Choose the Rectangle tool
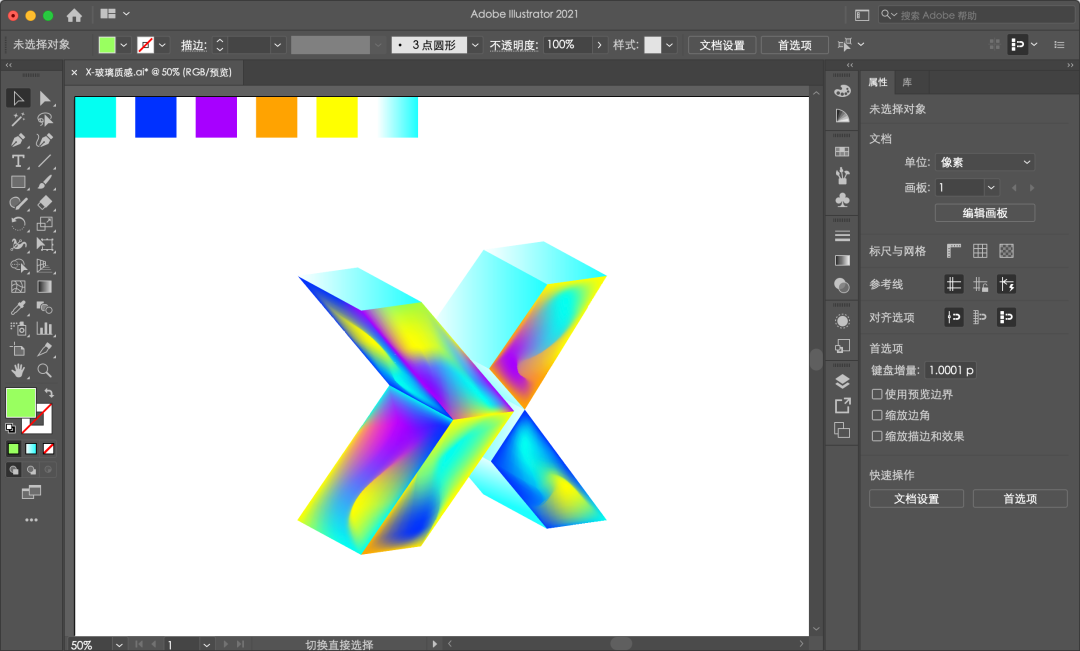1080x651 pixels. point(18,183)
